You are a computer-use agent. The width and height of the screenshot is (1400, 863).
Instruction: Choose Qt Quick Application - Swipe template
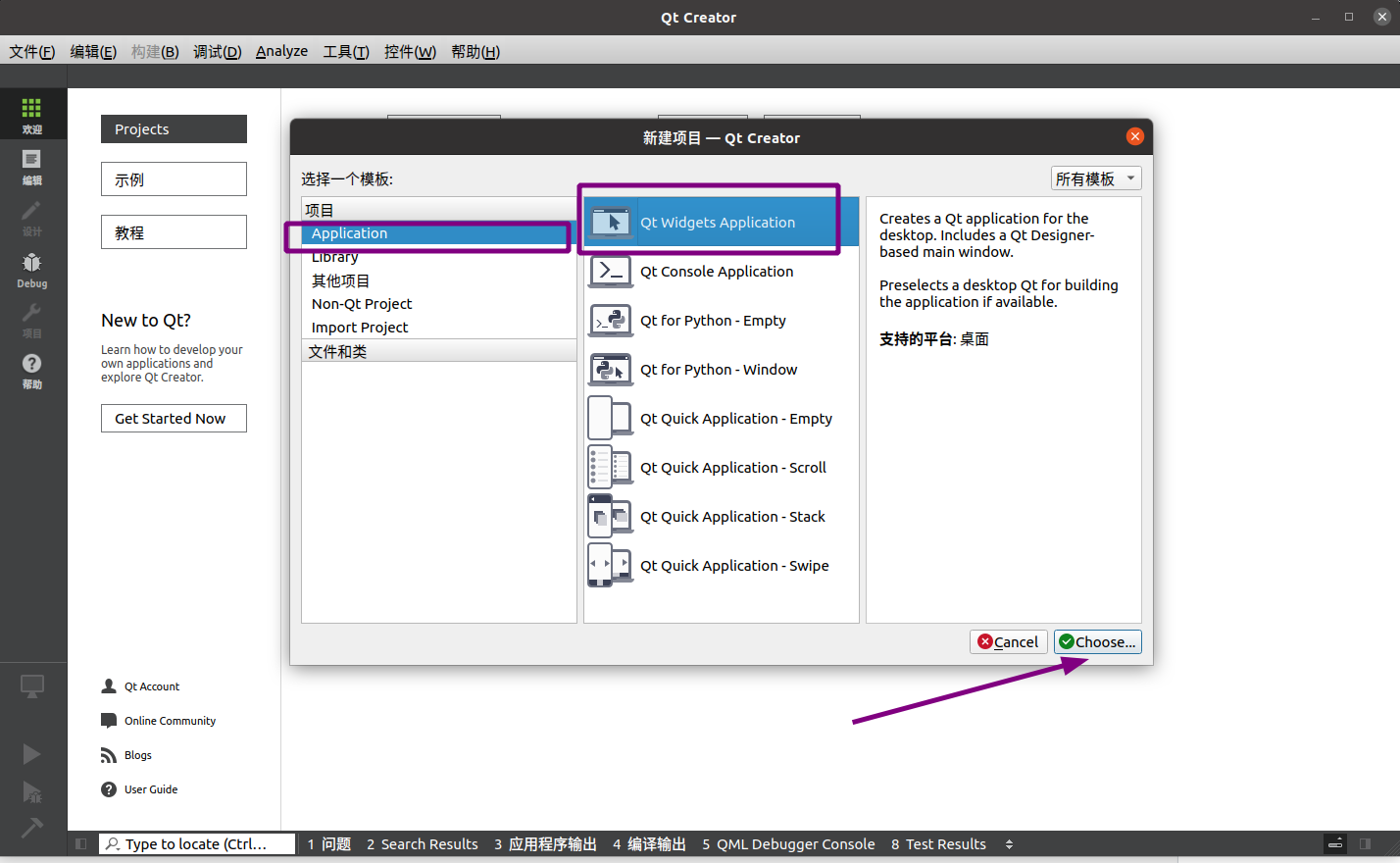click(734, 566)
